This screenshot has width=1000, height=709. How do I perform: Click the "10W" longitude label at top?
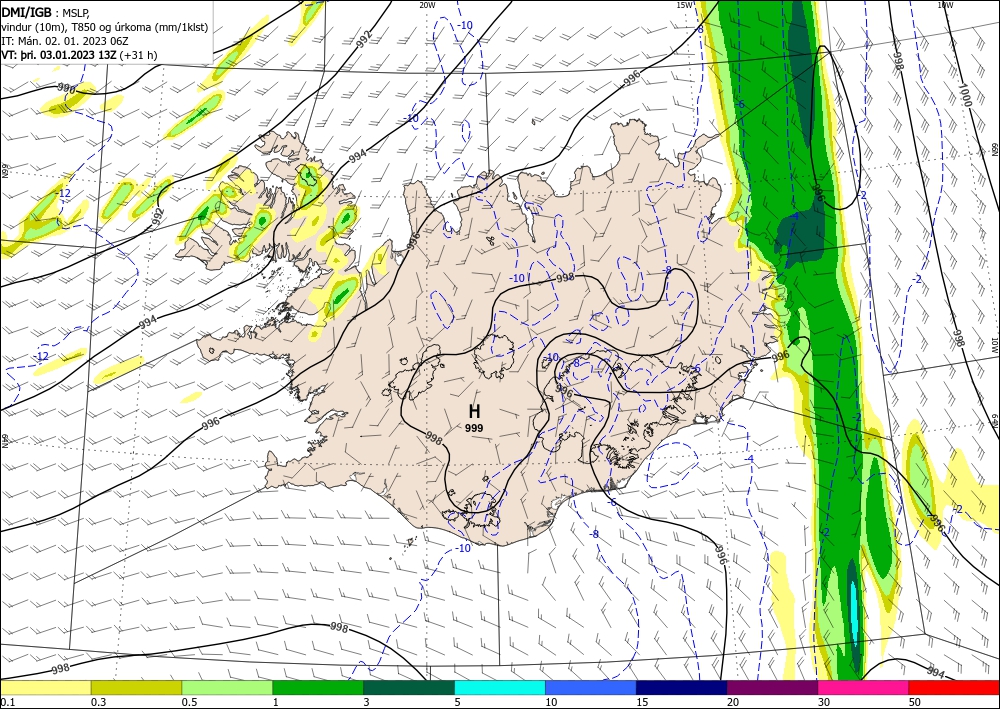tap(945, 5)
